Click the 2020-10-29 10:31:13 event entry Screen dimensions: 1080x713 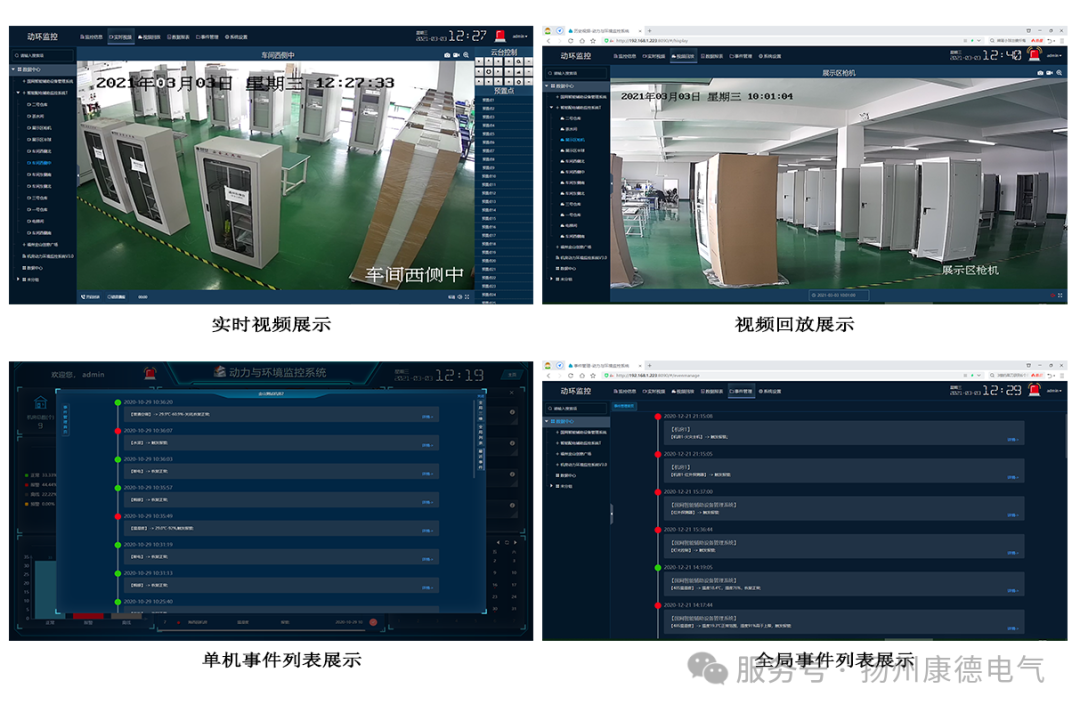[x=280, y=586]
